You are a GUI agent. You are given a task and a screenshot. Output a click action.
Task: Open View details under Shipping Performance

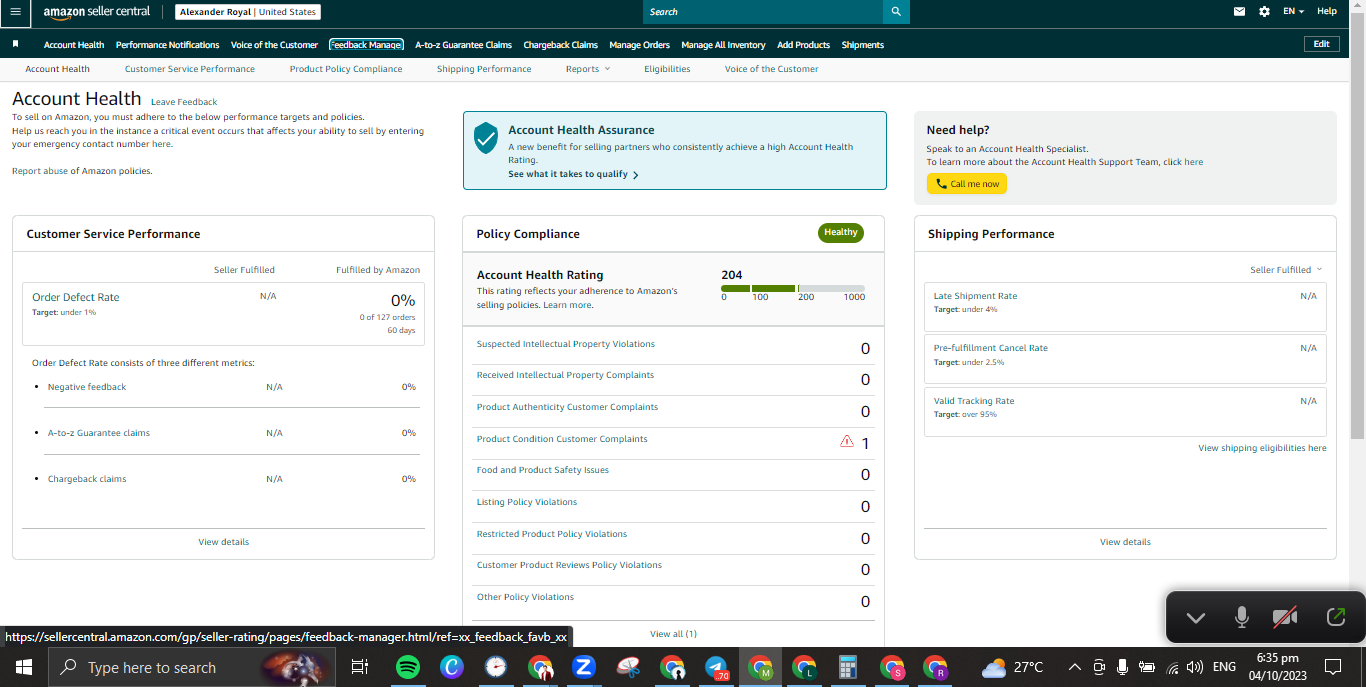click(1125, 542)
